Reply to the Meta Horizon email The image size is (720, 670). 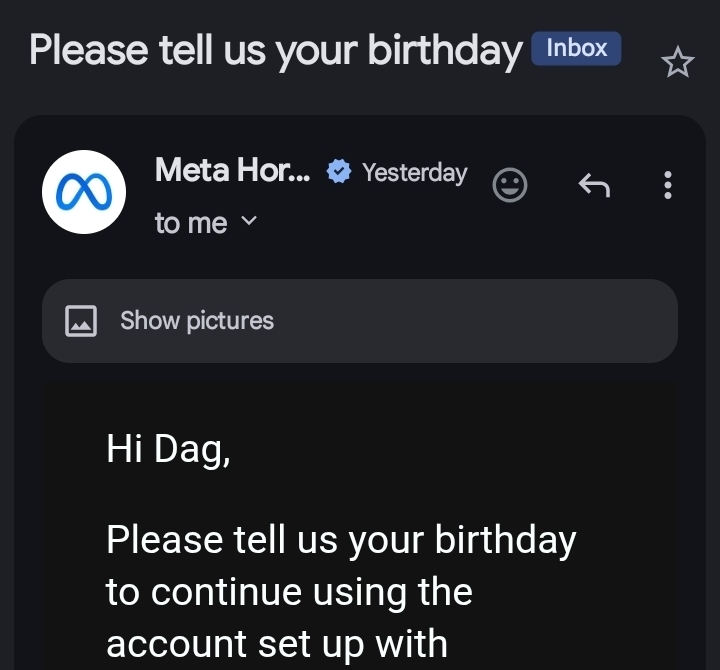pyautogui.click(x=594, y=185)
